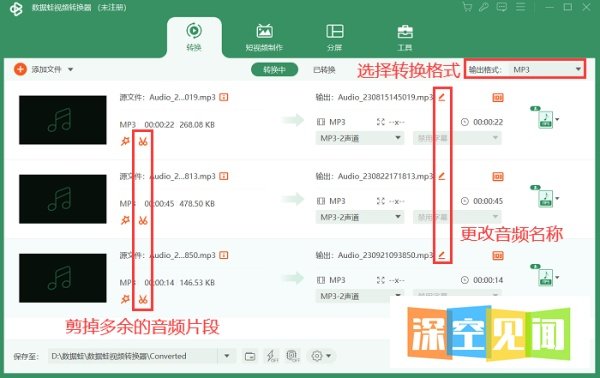Viewport: 600px width, 378px height.
Task: Open scissors trim tool for Audio_2...850.mp3
Action: (x=143, y=299)
